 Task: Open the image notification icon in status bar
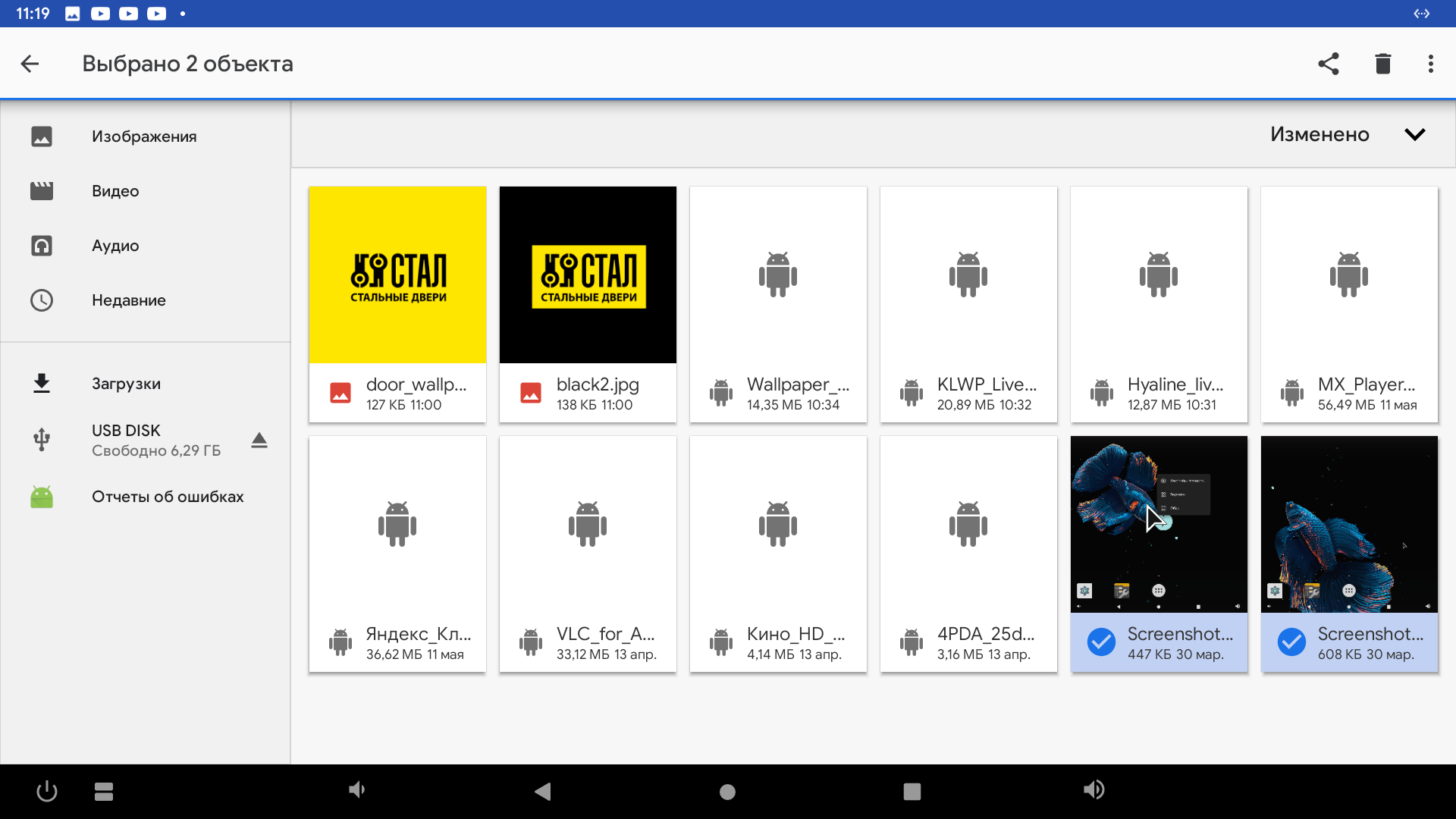73,14
